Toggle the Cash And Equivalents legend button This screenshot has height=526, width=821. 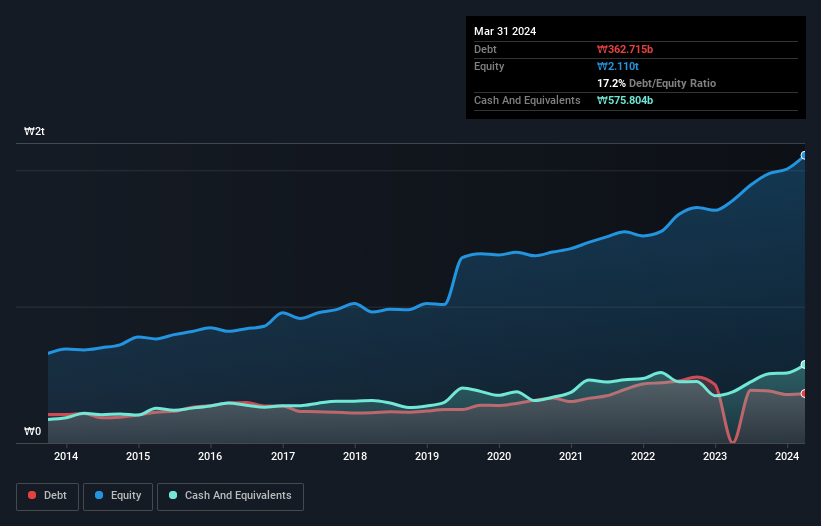click(230, 496)
